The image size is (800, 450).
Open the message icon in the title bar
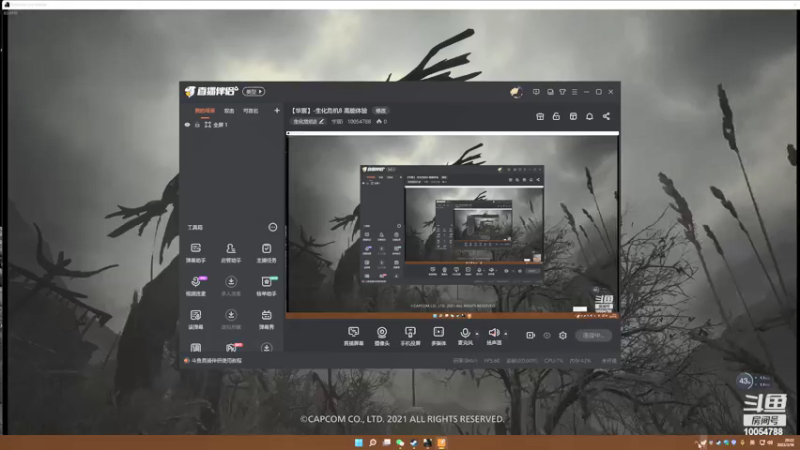click(x=536, y=92)
